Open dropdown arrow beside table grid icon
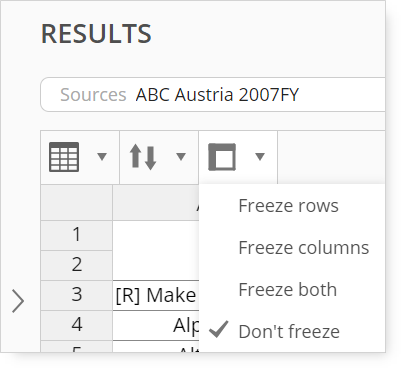The image size is (401, 368). click(102, 157)
